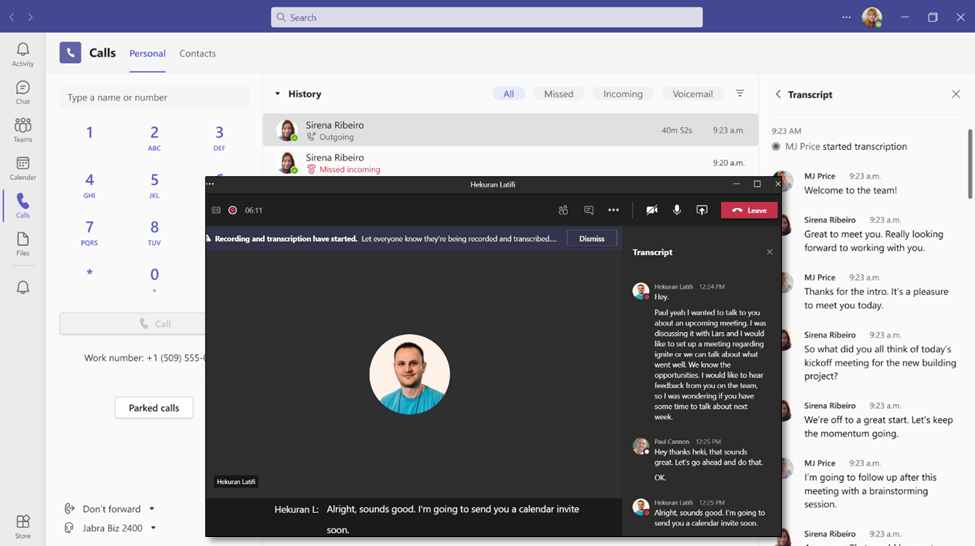Click the history filter icon
This screenshot has height=546, width=975.
740,93
